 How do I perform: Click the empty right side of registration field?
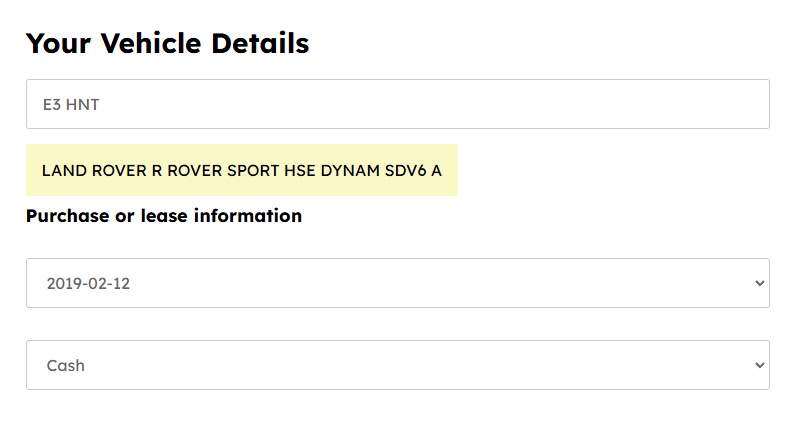tap(600, 104)
